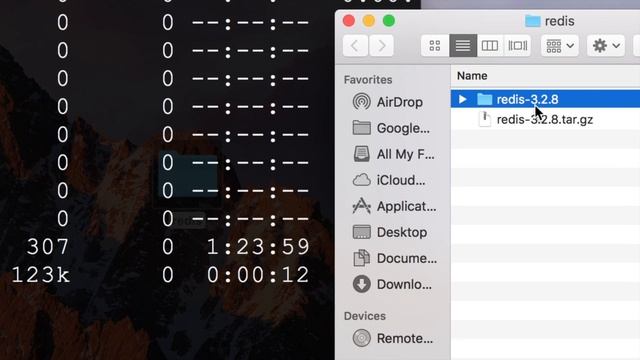
Task: Switch Finder to icon view
Action: point(435,45)
